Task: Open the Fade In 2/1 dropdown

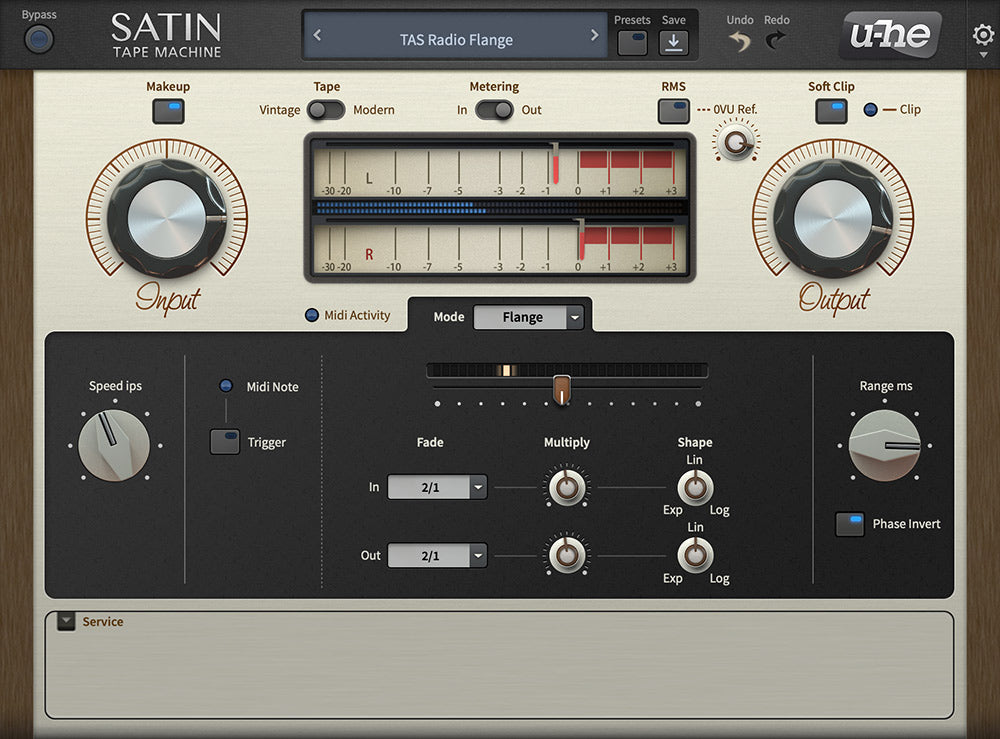Action: click(x=437, y=487)
